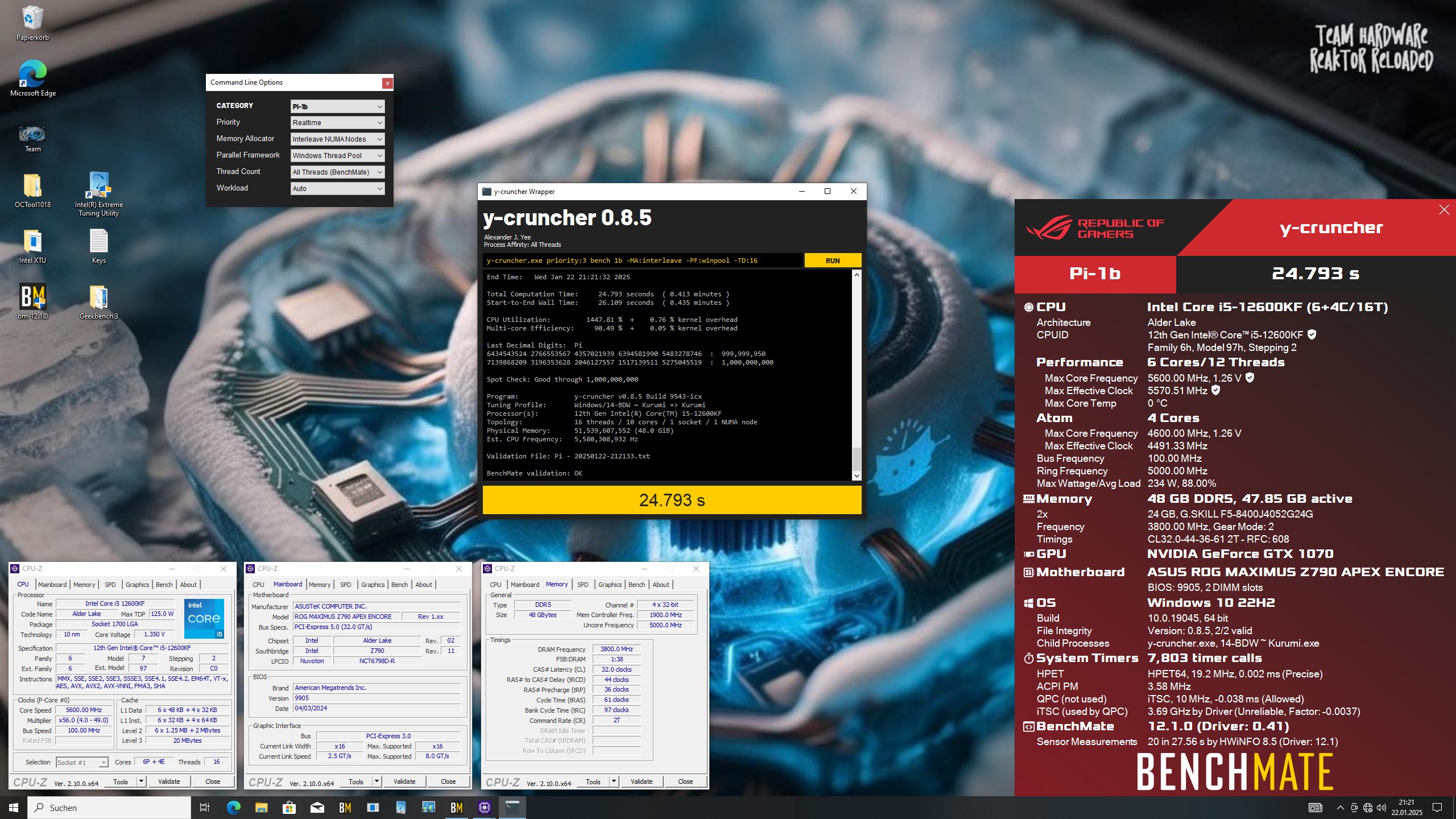Close the BenchMate result panel with X
The height and width of the screenshot is (819, 1456).
pos(1443,210)
